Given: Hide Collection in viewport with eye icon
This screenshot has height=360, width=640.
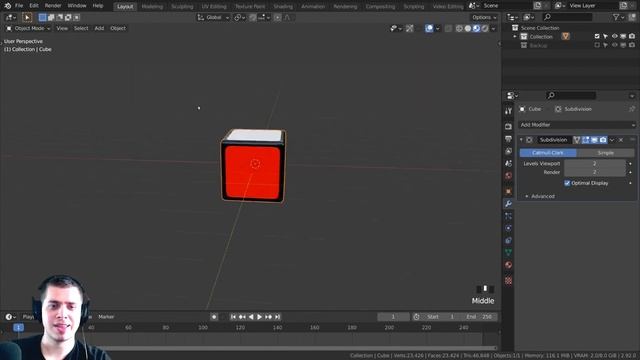Looking at the screenshot, I should pyautogui.click(x=614, y=37).
